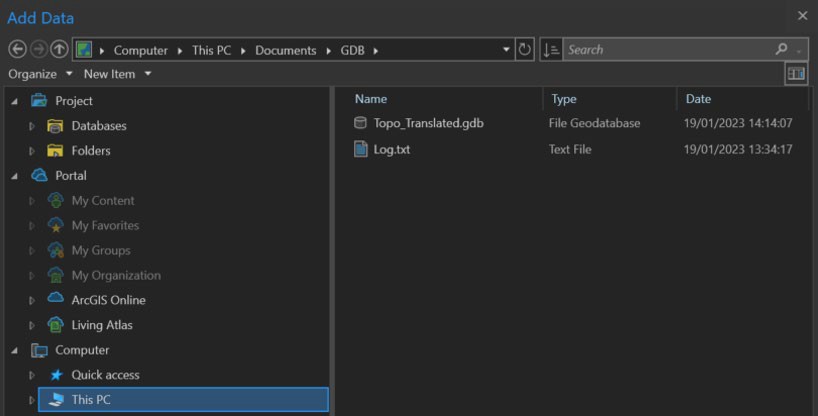Open the Organize menu
The width and height of the screenshot is (818, 416).
click(40, 74)
